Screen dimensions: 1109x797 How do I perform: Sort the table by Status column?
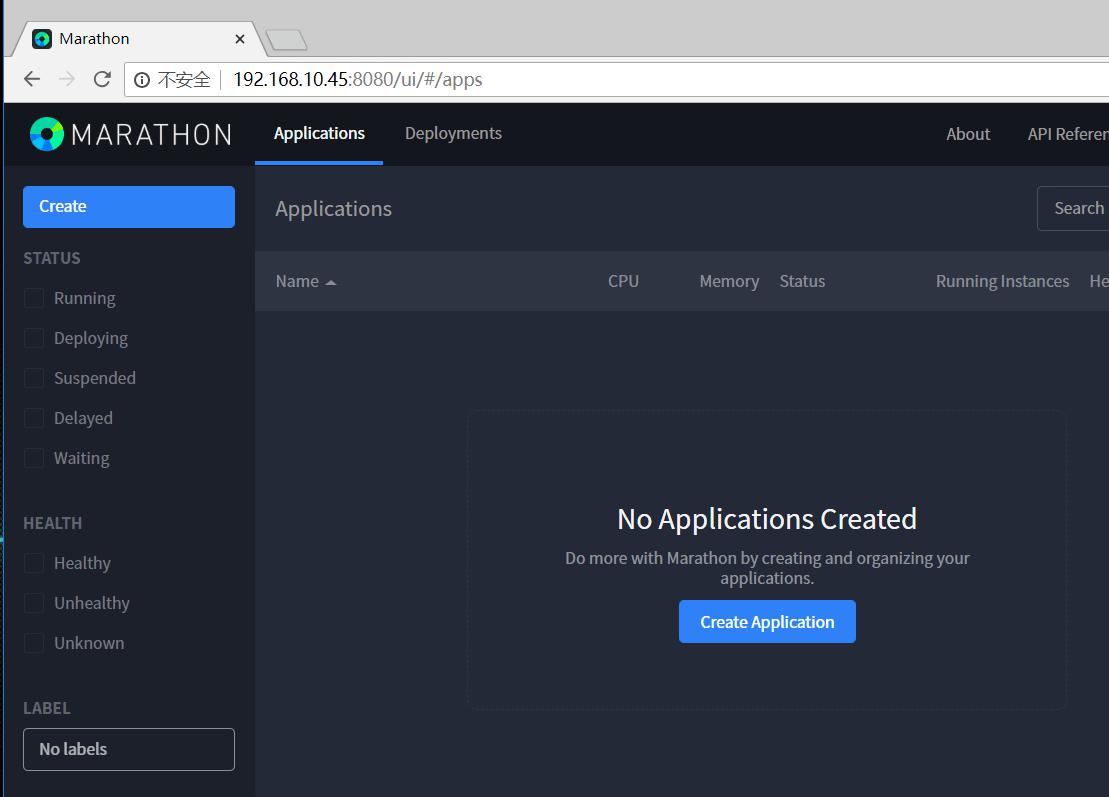(802, 281)
